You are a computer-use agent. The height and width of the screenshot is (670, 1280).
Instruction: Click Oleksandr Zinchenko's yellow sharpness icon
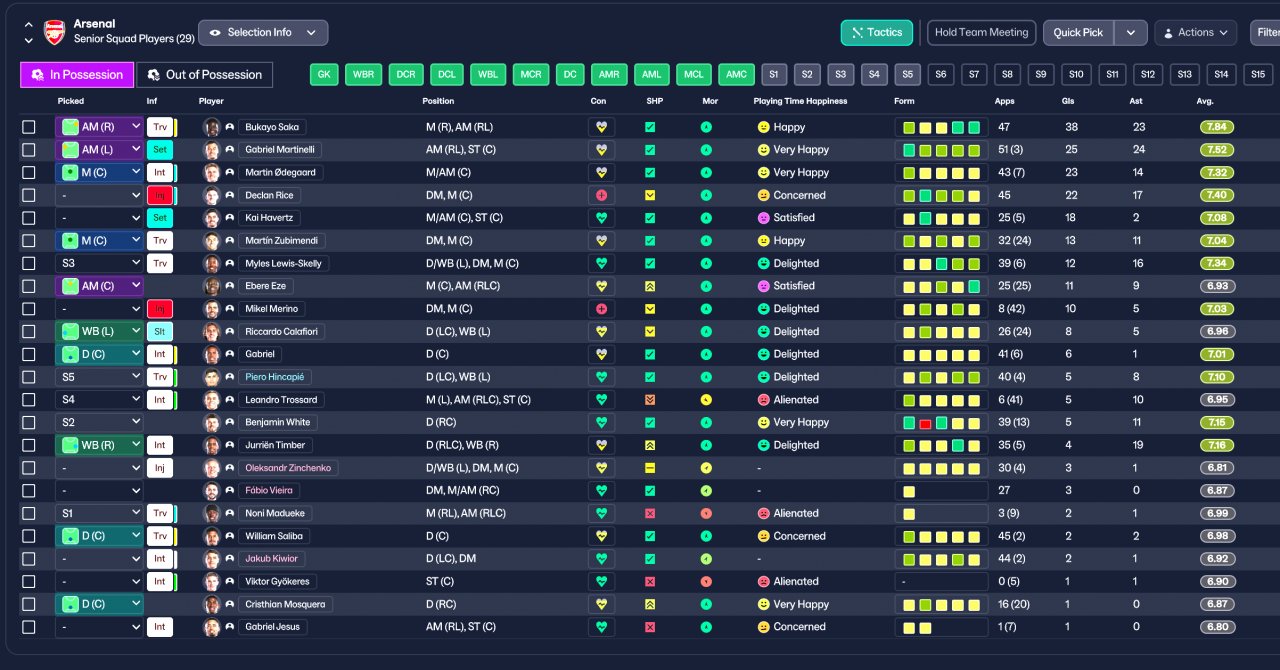coord(650,468)
